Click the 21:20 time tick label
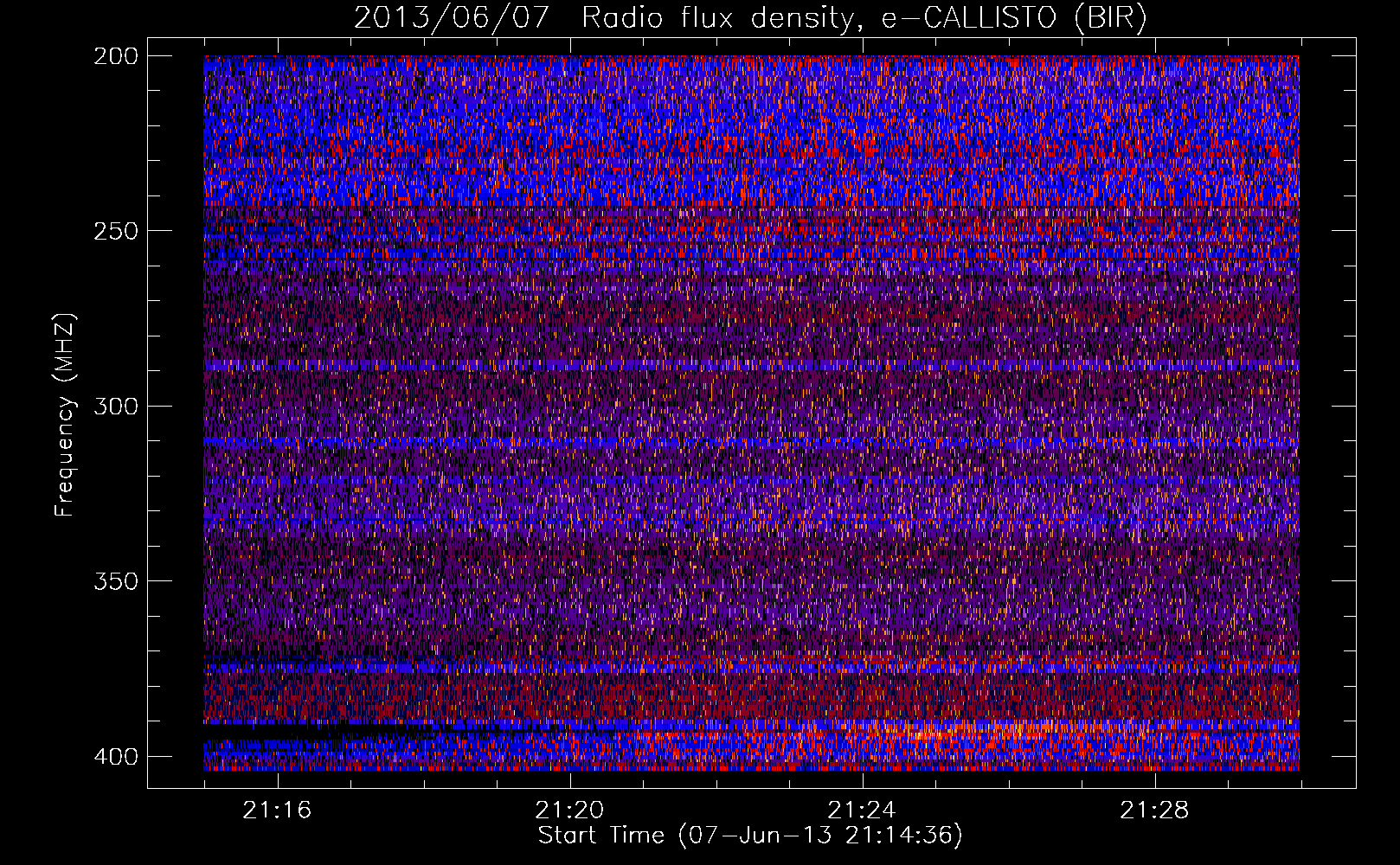The height and width of the screenshot is (865, 1400). tap(569, 811)
